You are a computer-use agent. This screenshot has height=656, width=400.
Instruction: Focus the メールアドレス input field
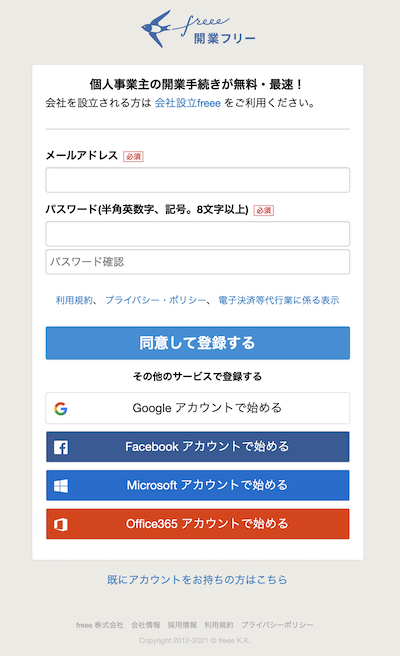point(197,180)
